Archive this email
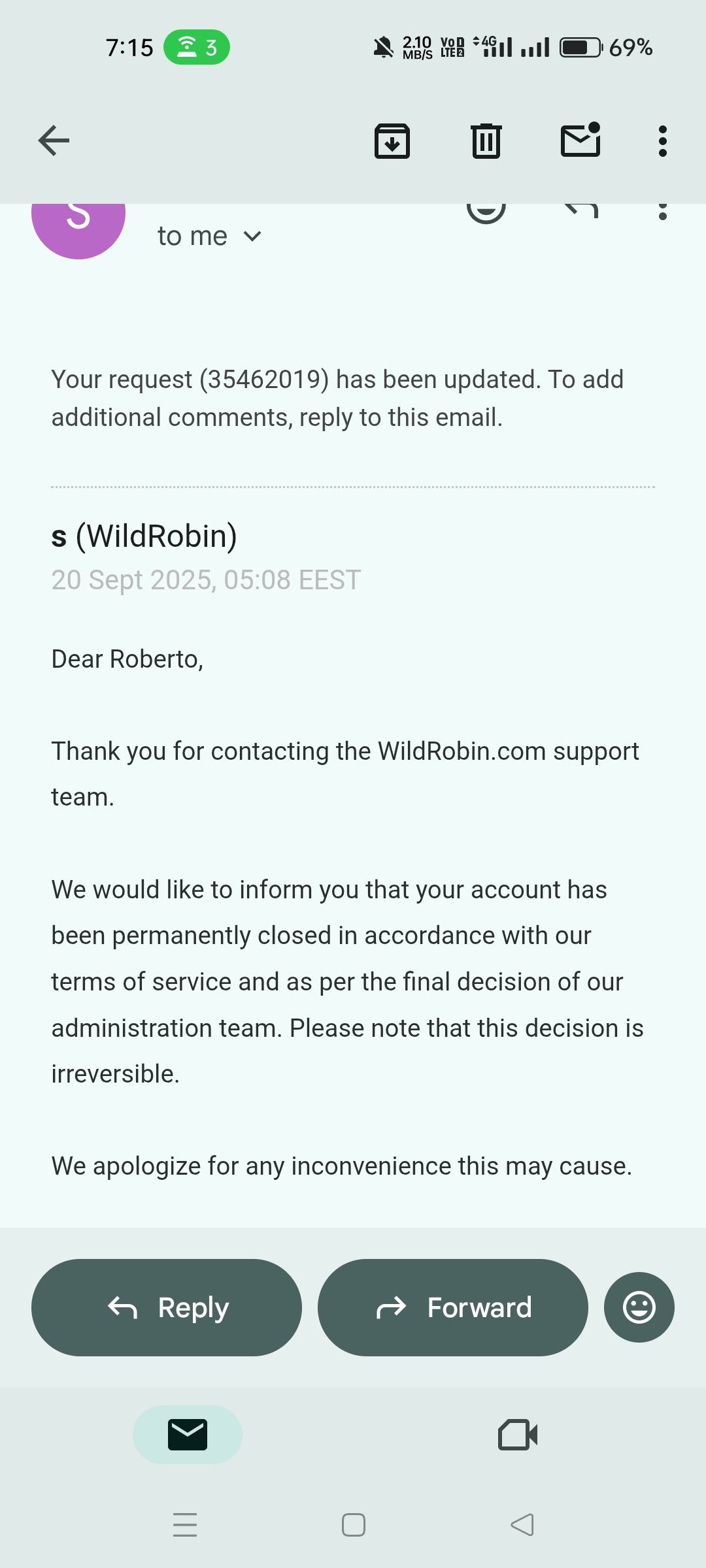The width and height of the screenshot is (706, 1568). click(x=392, y=140)
